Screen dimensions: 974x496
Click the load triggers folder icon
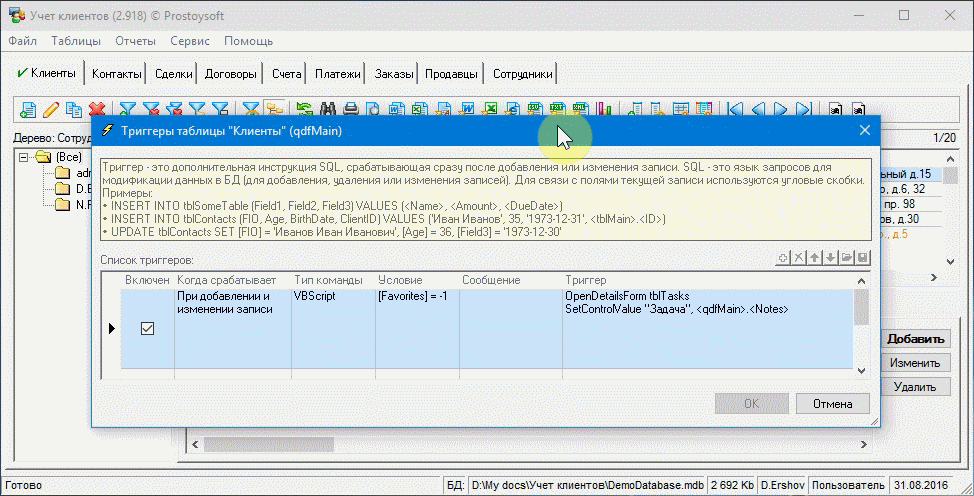pyautogui.click(x=847, y=259)
